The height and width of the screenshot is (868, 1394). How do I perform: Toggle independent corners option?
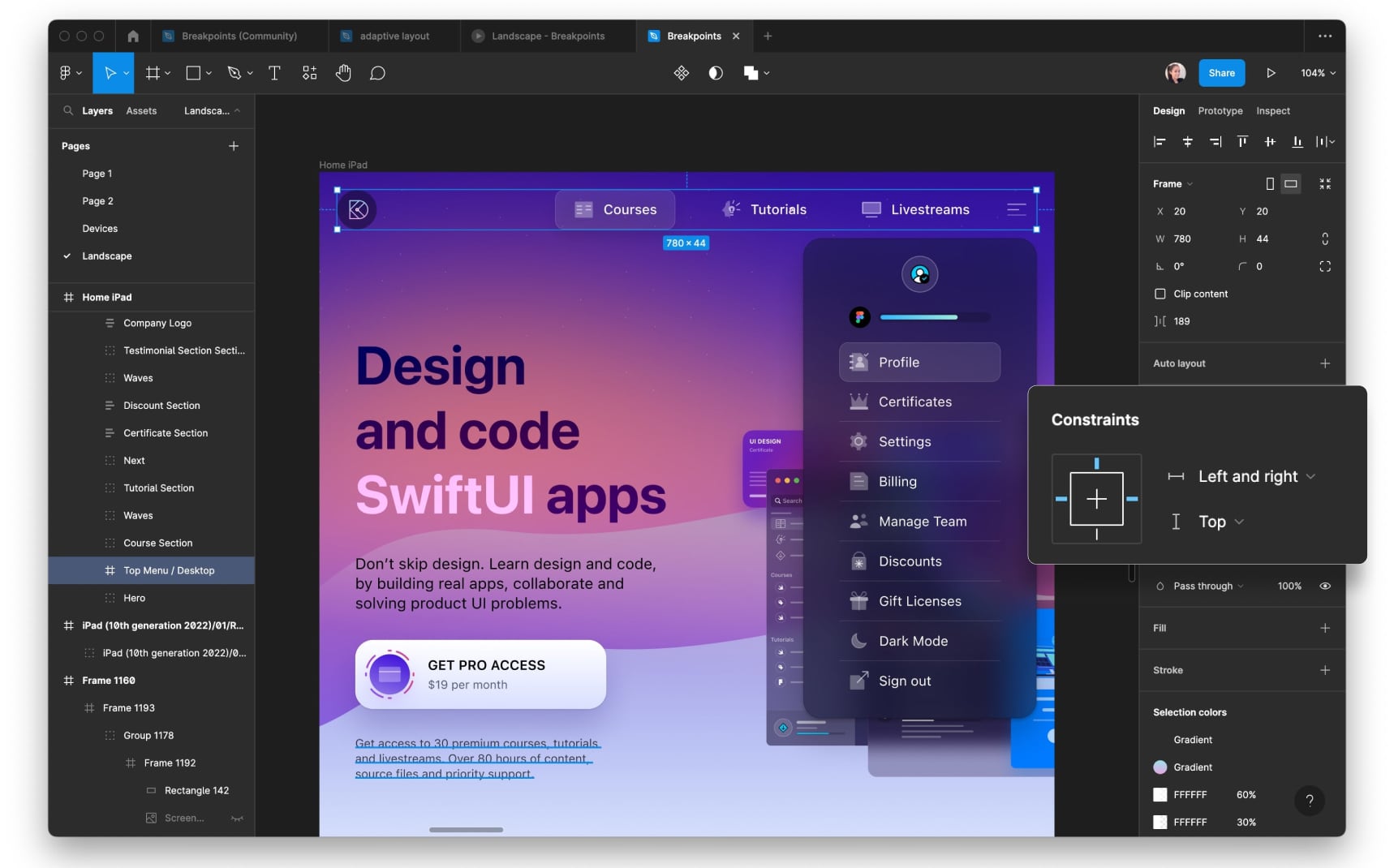[1325, 266]
